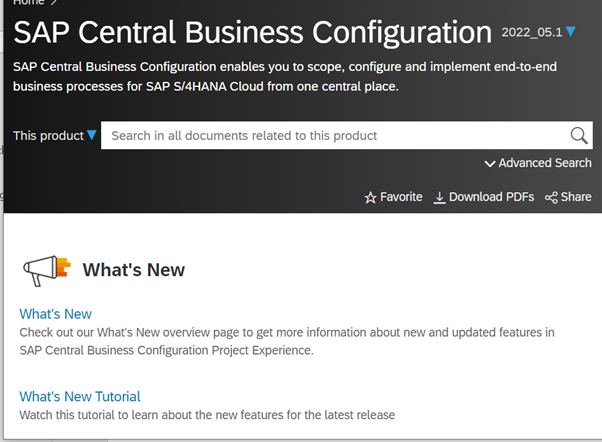Expand the Advanced Search chevron
This screenshot has height=442, width=602.
(490, 164)
